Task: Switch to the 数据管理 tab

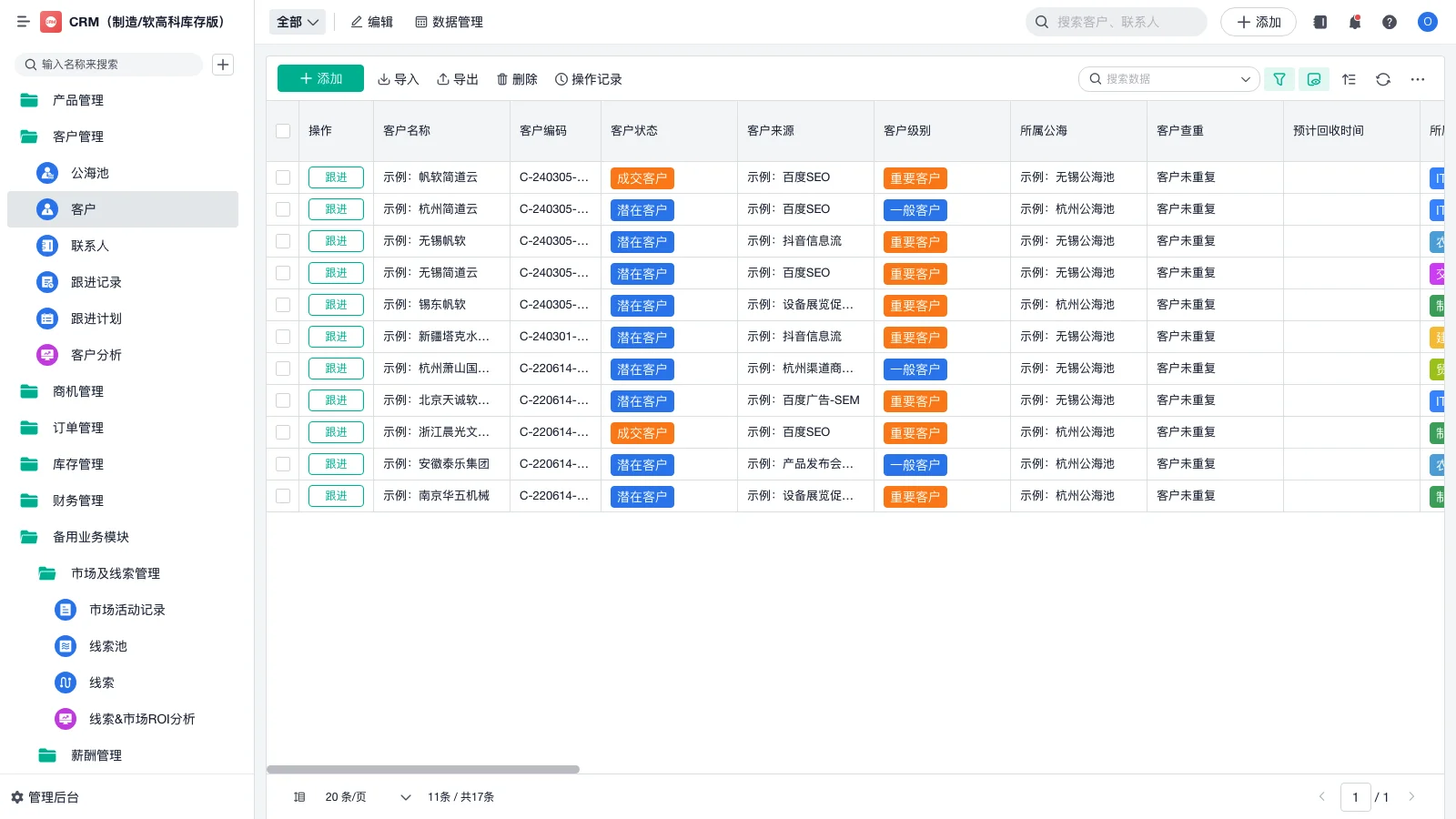Action: pos(450,22)
